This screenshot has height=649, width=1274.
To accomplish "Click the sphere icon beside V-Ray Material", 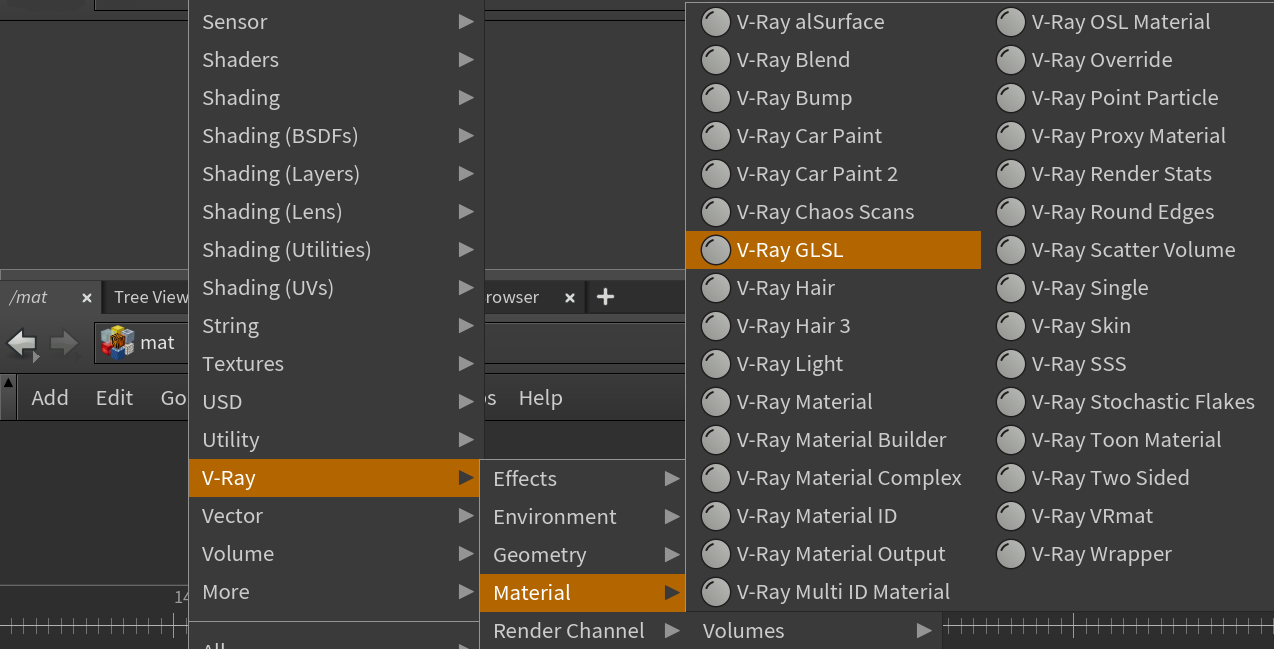I will pos(715,402).
